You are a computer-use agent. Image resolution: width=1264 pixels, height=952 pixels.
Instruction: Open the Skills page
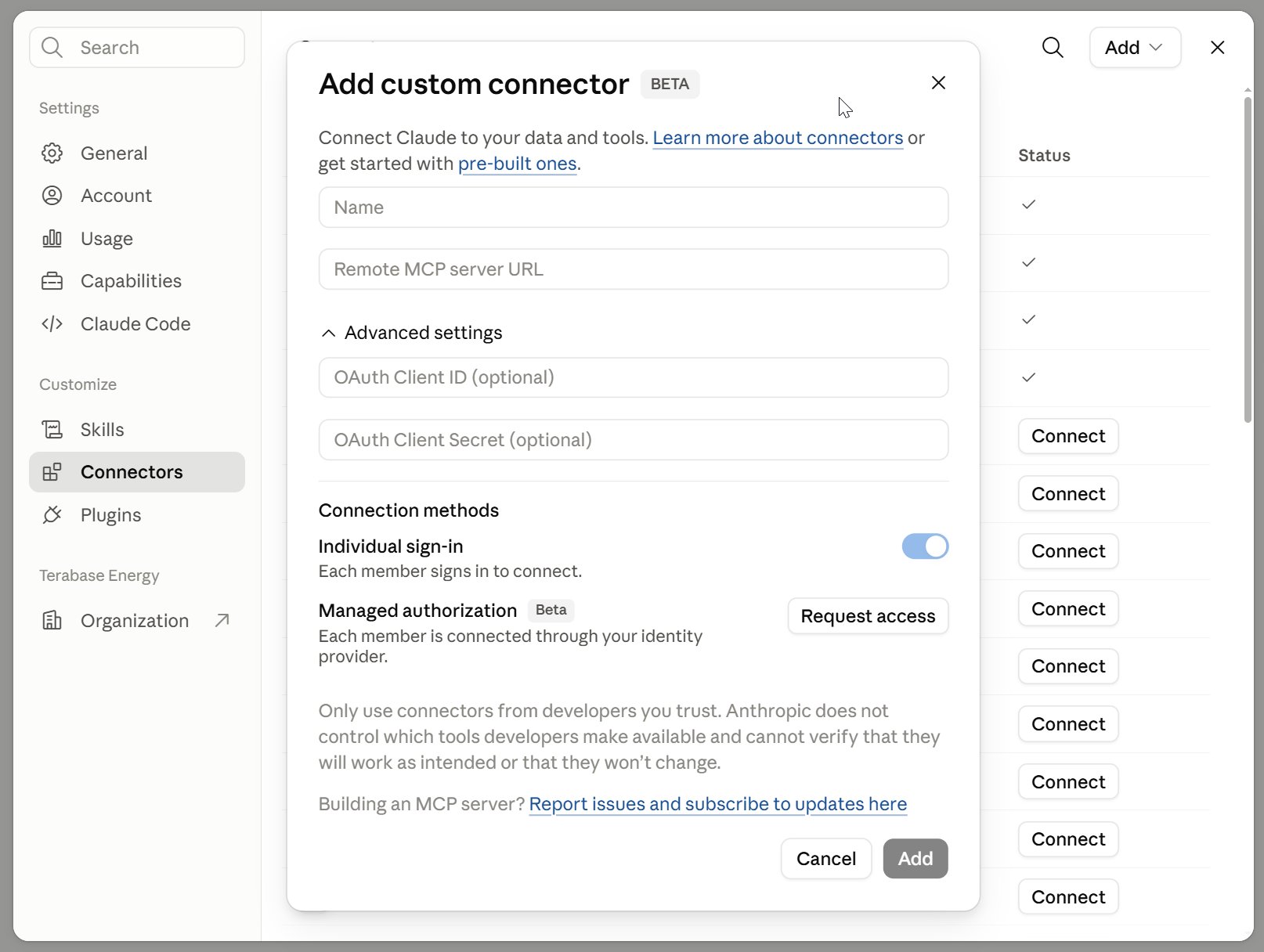tap(137, 429)
